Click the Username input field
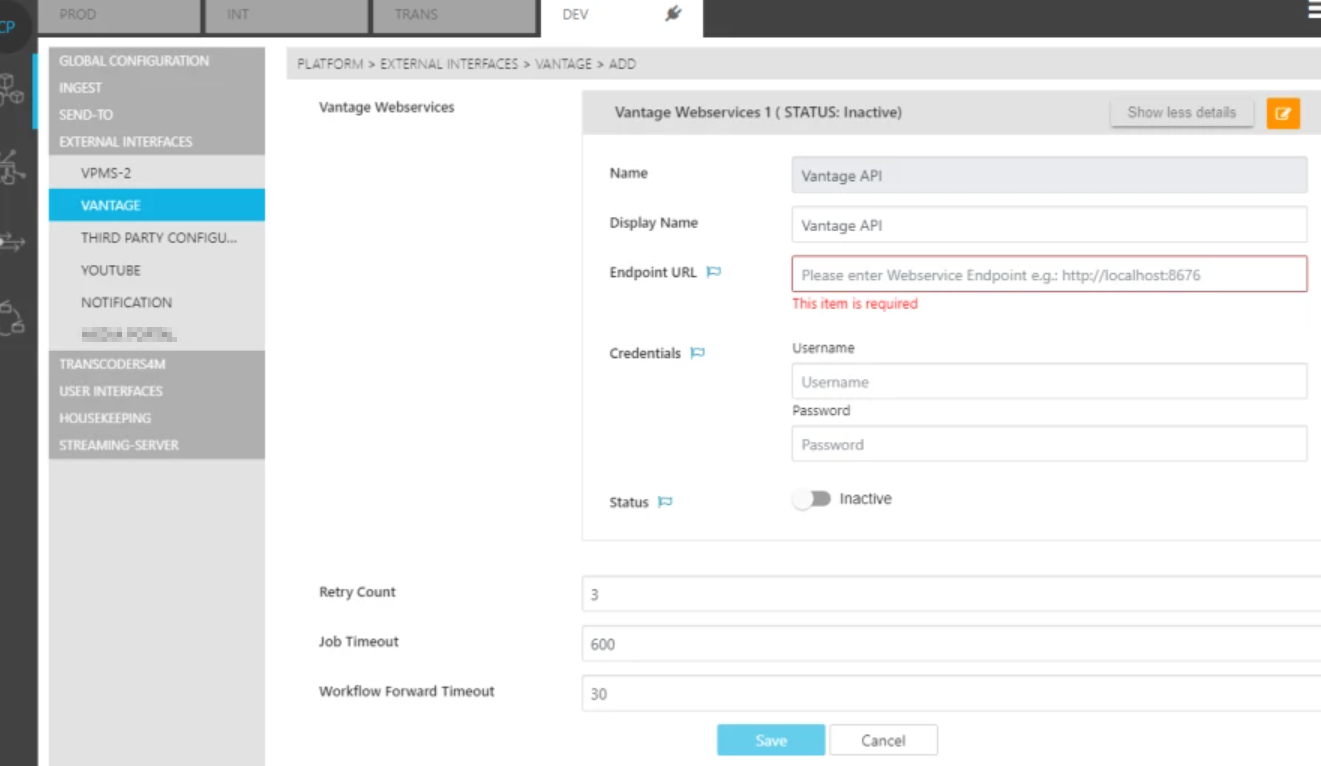 pos(1048,382)
